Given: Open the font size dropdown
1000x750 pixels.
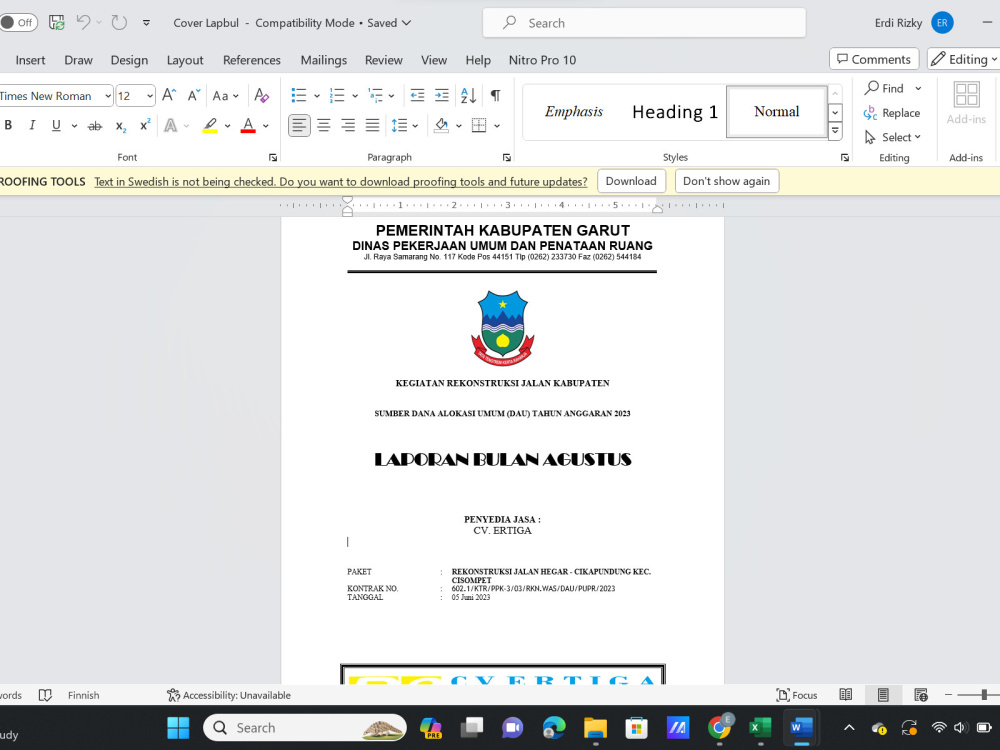Looking at the screenshot, I should click(150, 96).
